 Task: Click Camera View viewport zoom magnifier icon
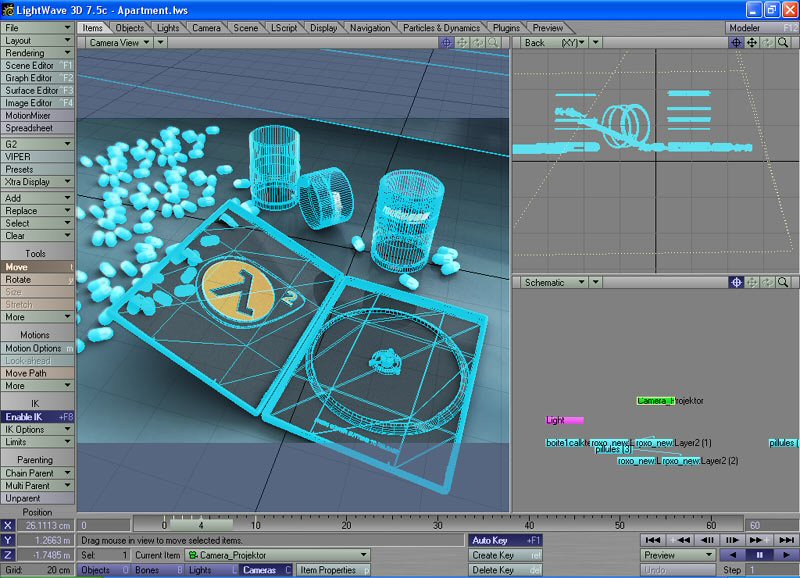493,43
